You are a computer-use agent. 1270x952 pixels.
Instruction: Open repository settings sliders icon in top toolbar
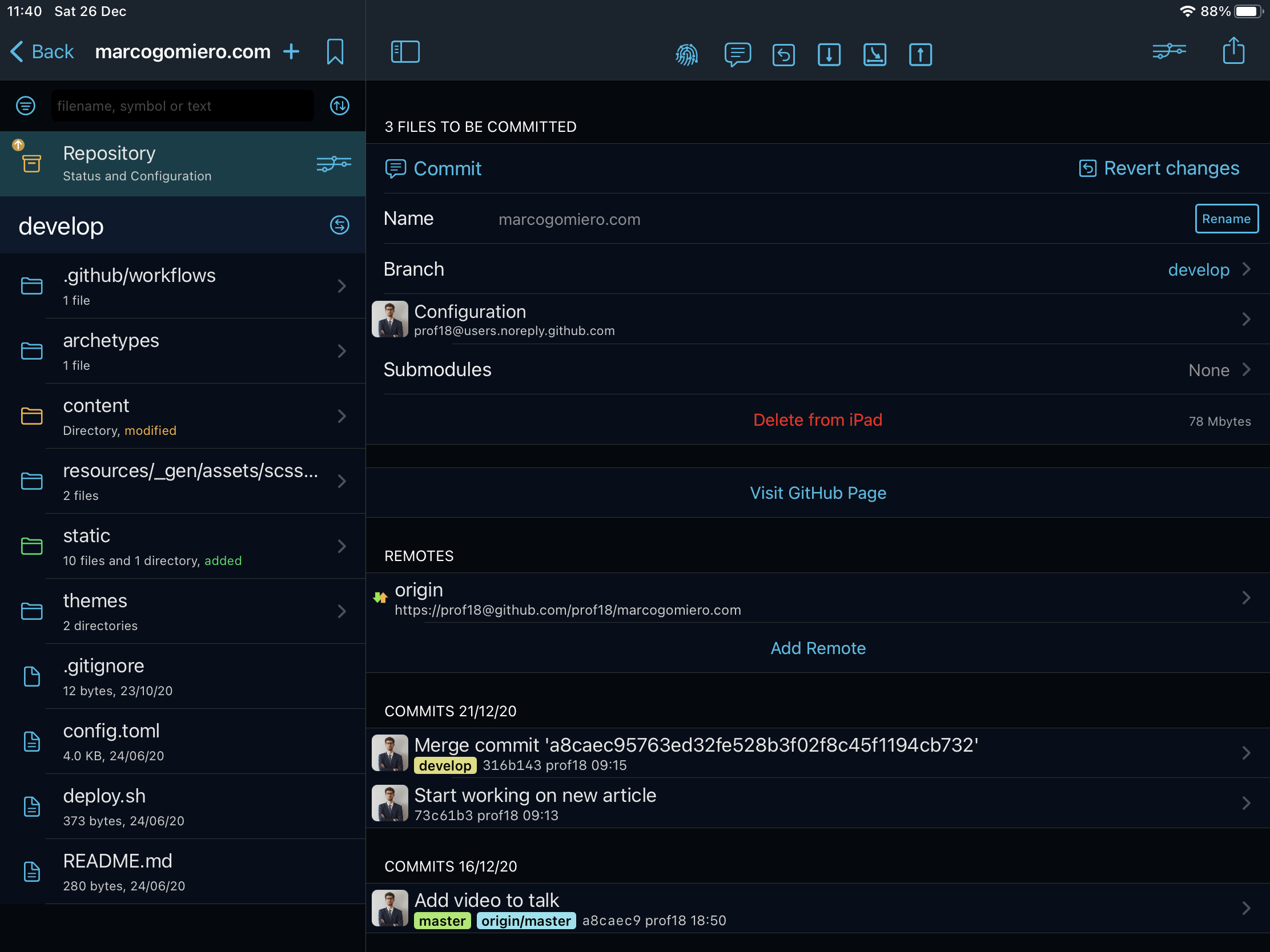coord(1168,51)
